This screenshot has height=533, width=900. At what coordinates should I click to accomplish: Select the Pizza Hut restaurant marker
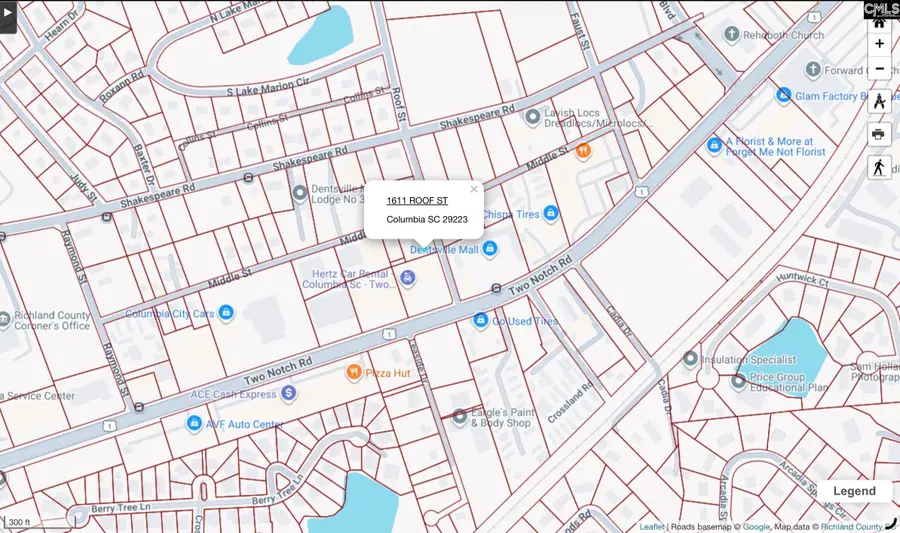pyautogui.click(x=354, y=373)
